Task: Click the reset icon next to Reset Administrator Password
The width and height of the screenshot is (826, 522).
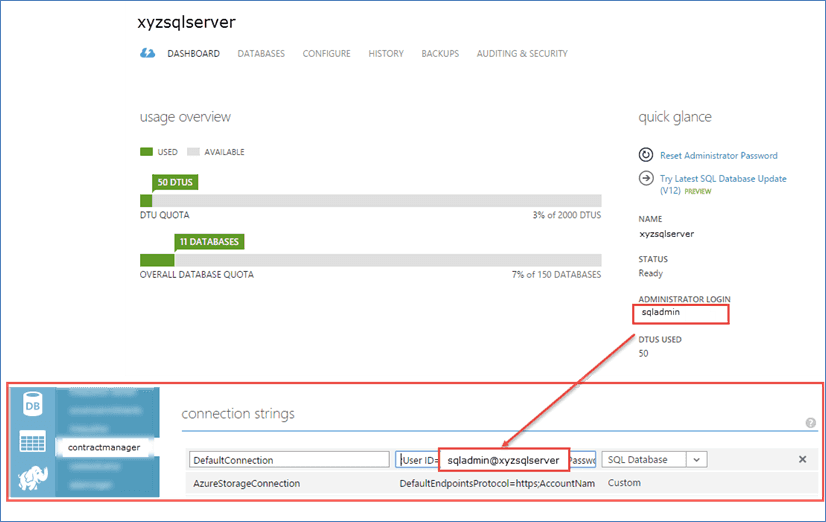Action: pyautogui.click(x=646, y=155)
